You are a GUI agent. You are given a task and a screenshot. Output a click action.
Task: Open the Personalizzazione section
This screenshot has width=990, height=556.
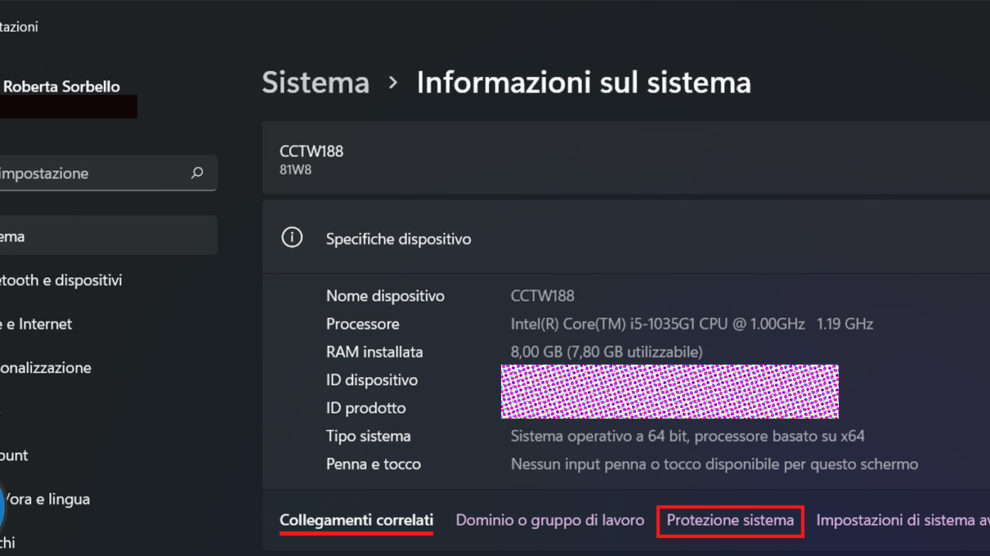[47, 367]
